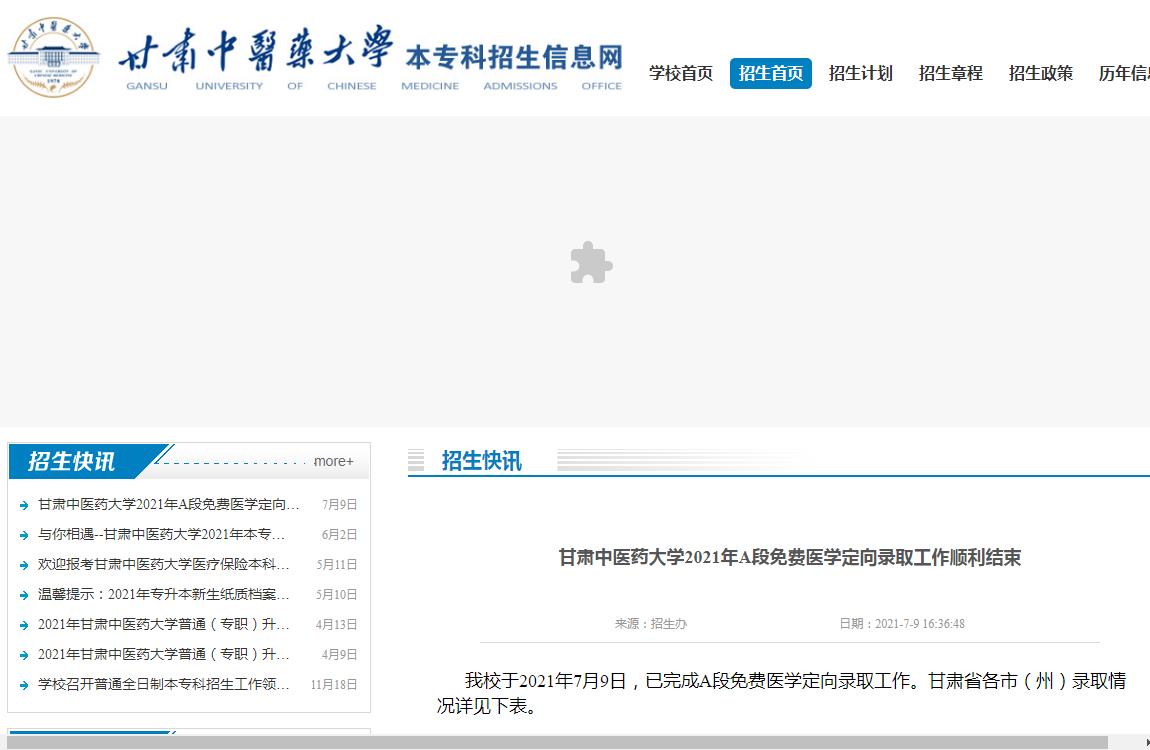Click the 招生快讯 content section heading
Image resolution: width=1150 pixels, height=750 pixels.
[481, 461]
